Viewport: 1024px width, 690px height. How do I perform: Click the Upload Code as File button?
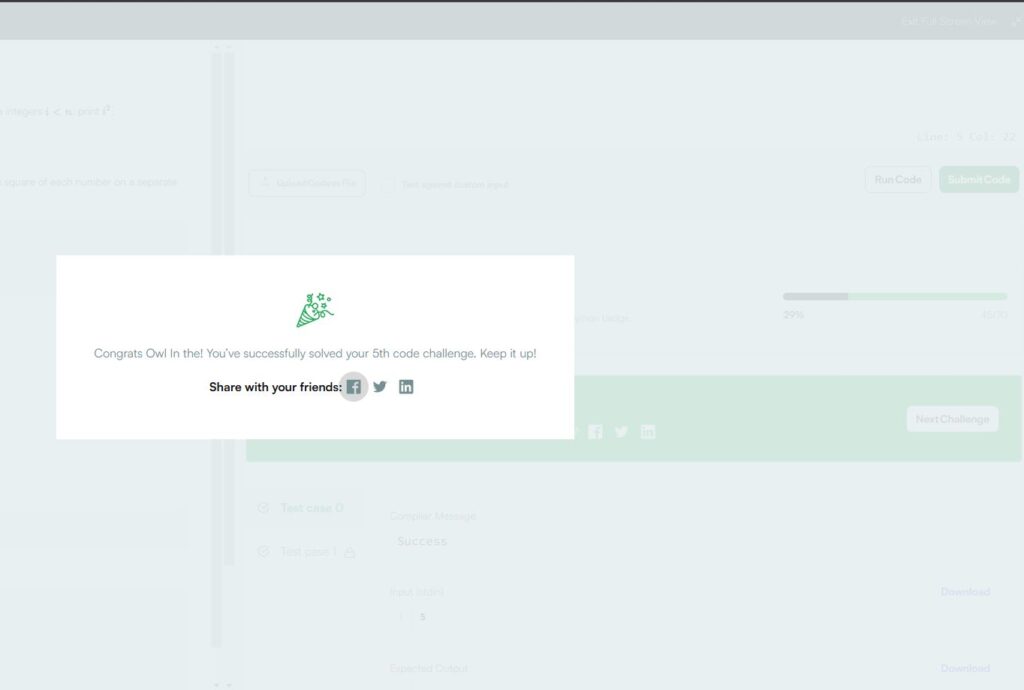[x=307, y=183]
